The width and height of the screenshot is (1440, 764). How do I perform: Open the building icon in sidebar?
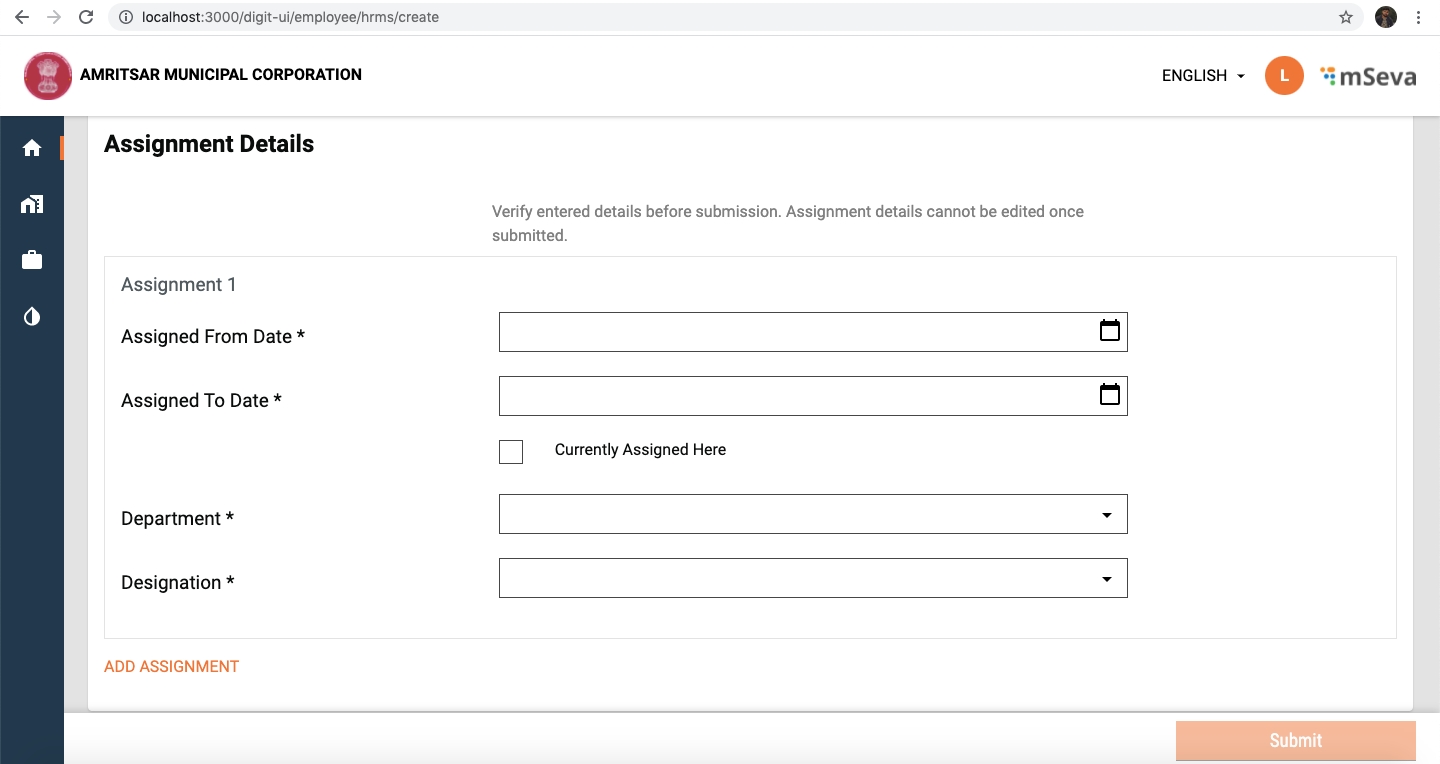32,204
